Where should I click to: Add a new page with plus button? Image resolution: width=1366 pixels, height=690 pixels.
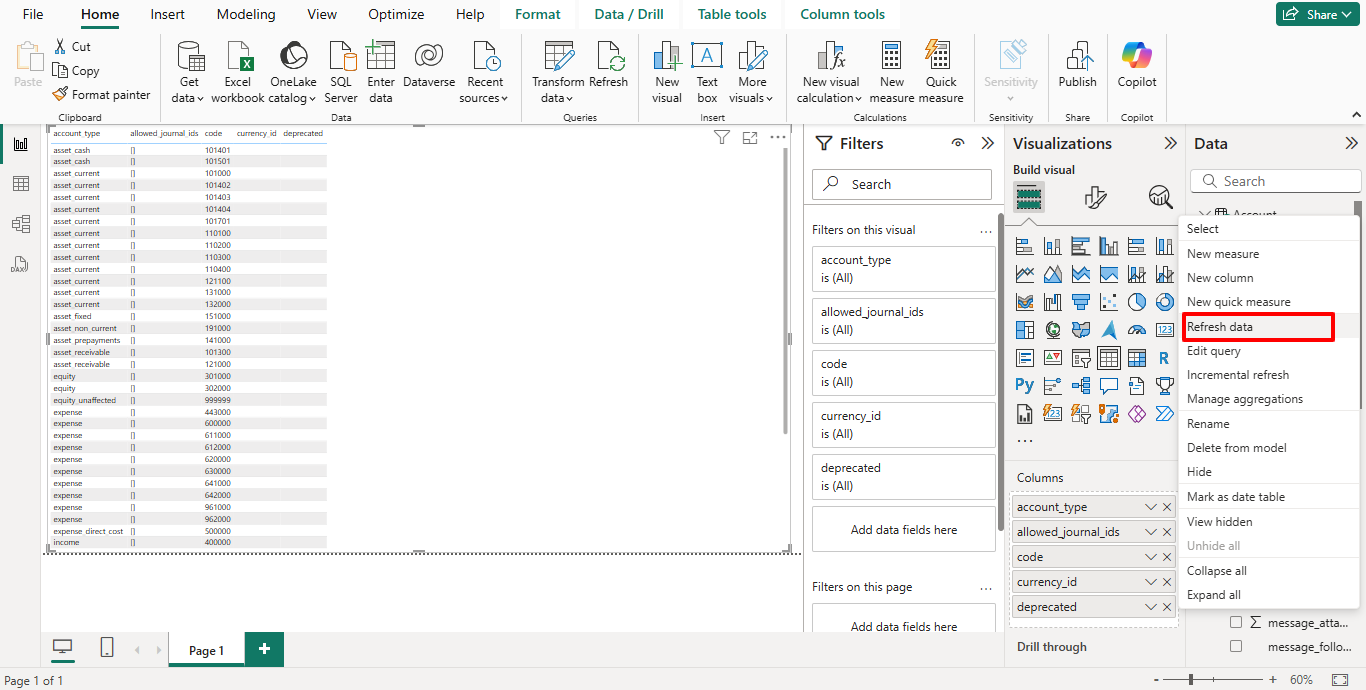tap(264, 649)
